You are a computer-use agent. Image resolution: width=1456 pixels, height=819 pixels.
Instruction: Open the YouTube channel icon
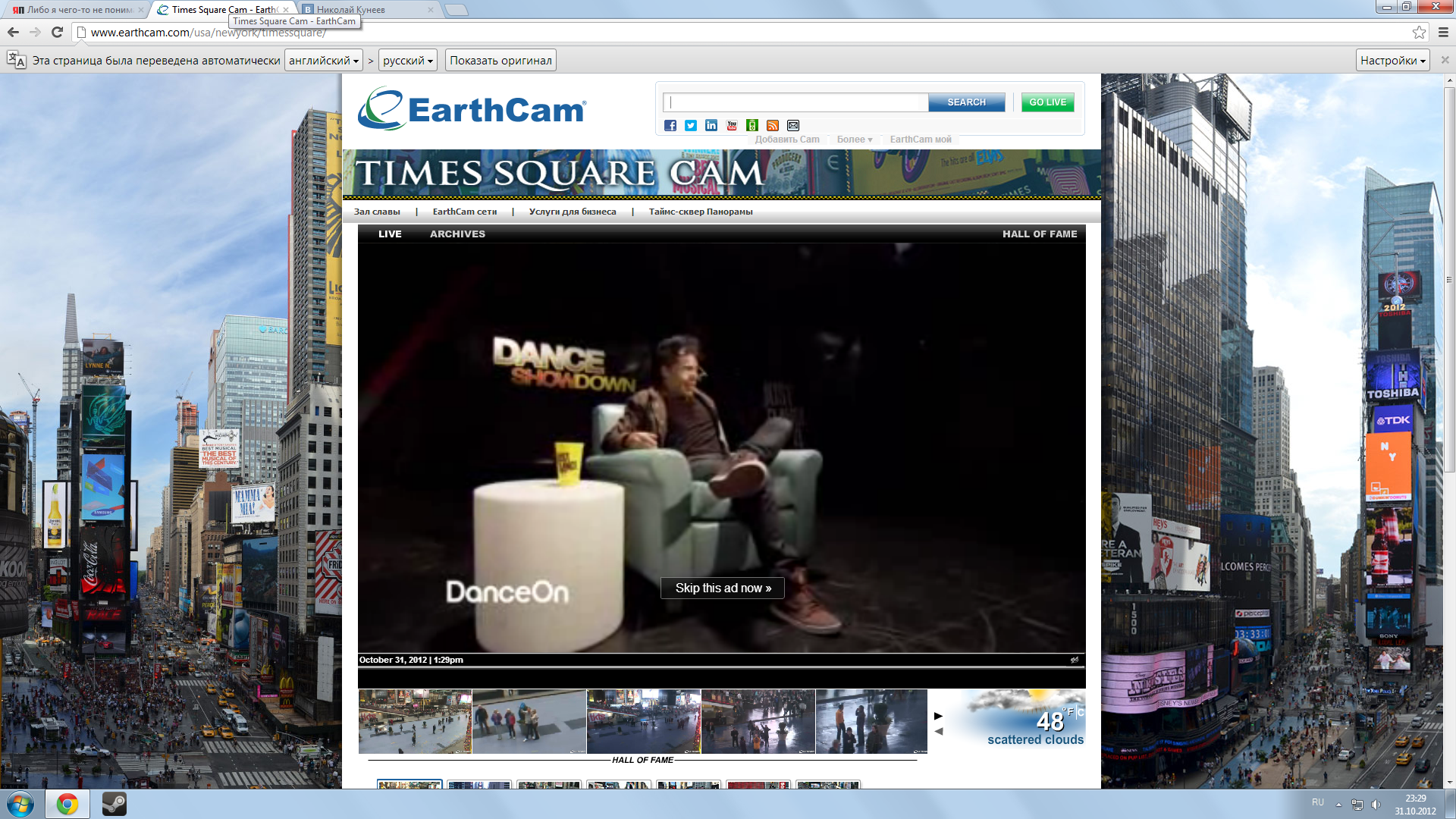point(732,126)
